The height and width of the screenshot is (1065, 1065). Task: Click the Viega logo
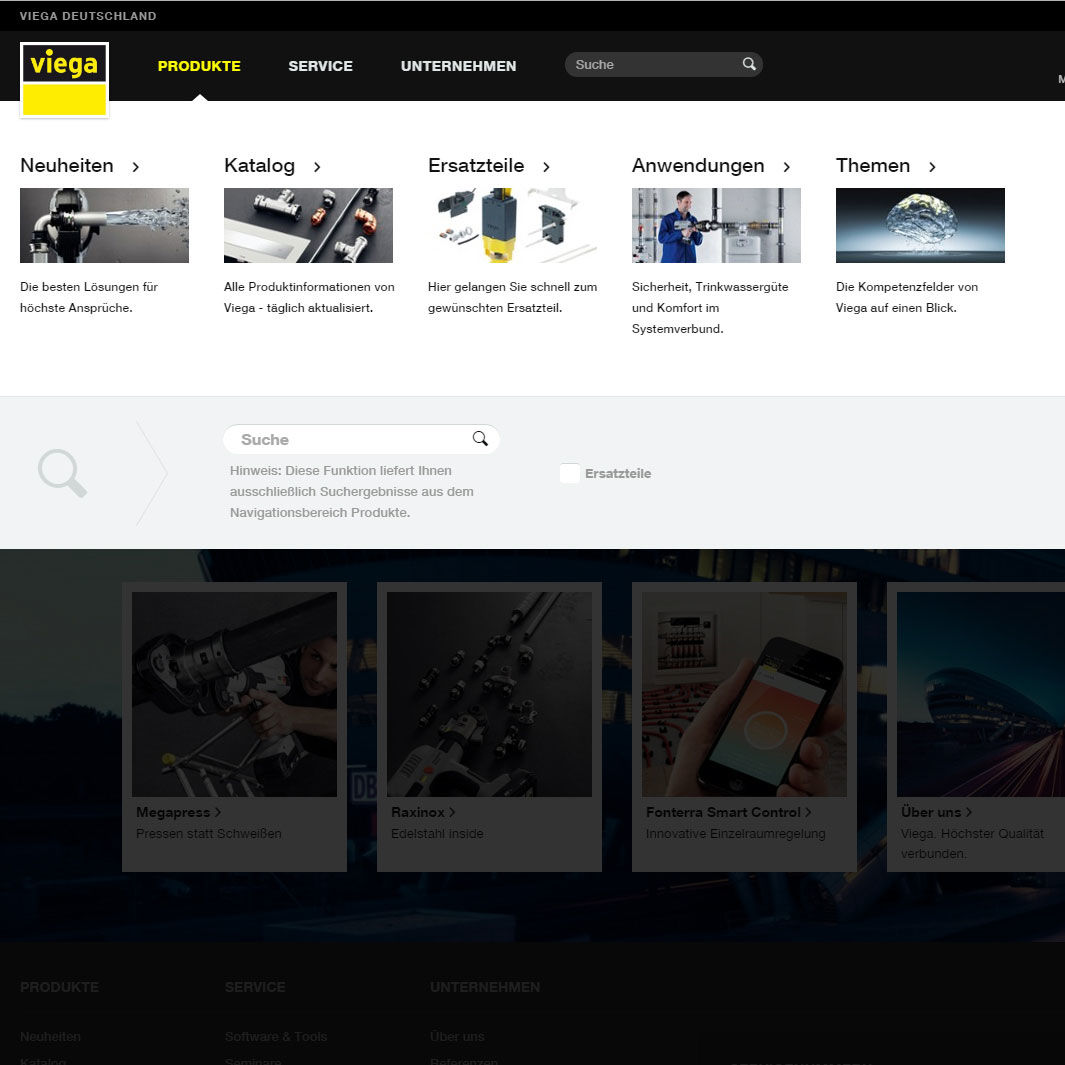tap(65, 80)
